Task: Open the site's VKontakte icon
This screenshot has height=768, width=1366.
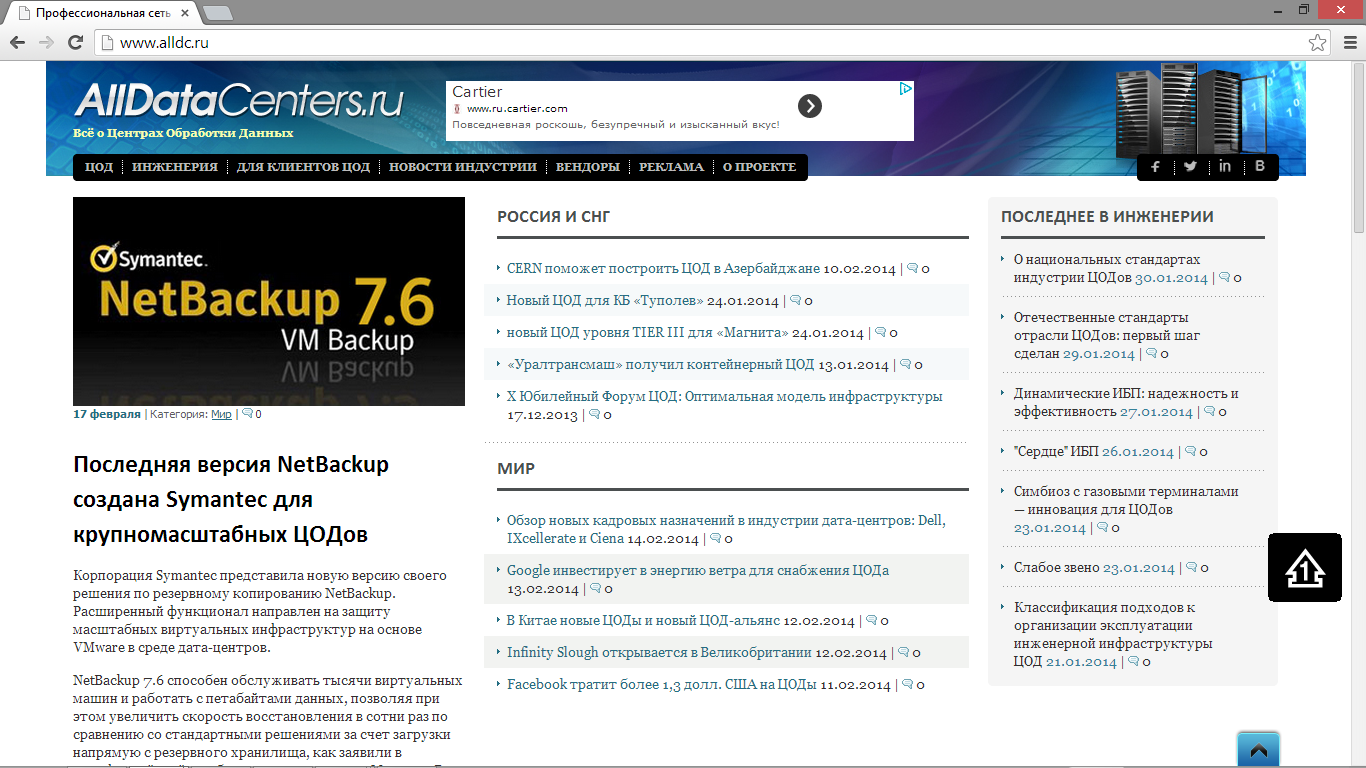Action: [1260, 167]
